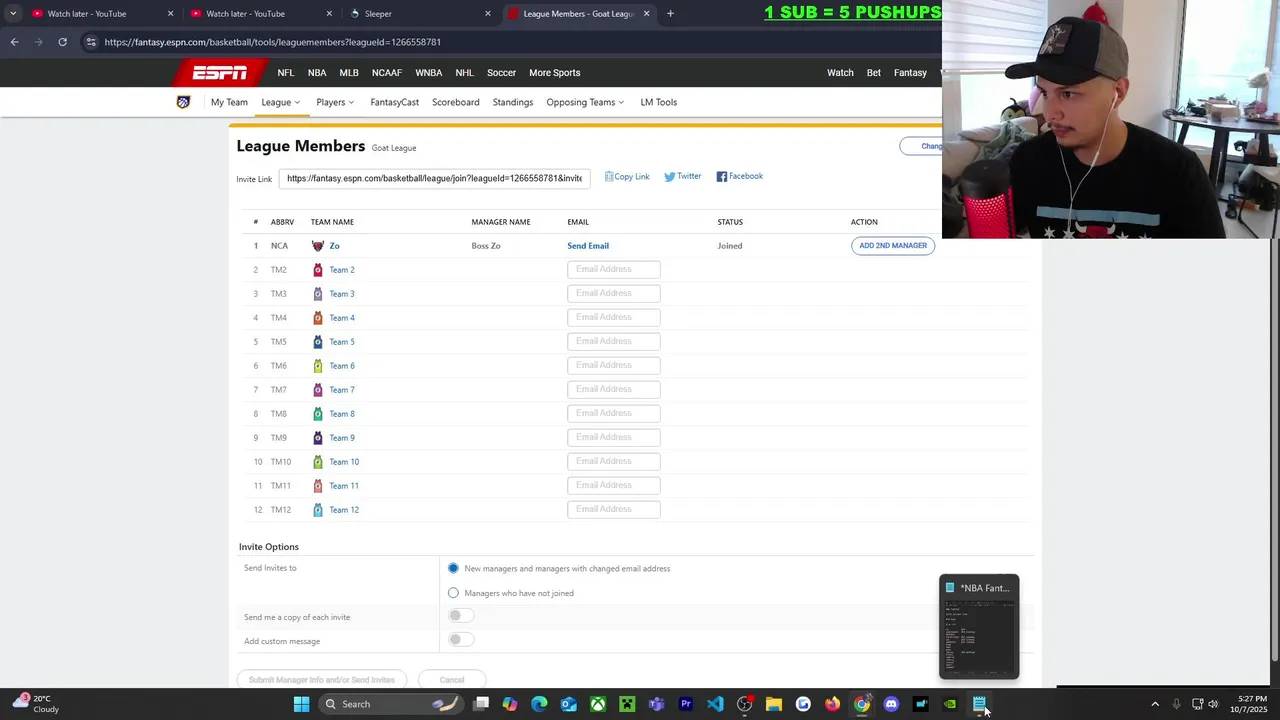The width and height of the screenshot is (1280, 720).
Task: Reload the page with browser refresh icon
Action: [x=62, y=42]
